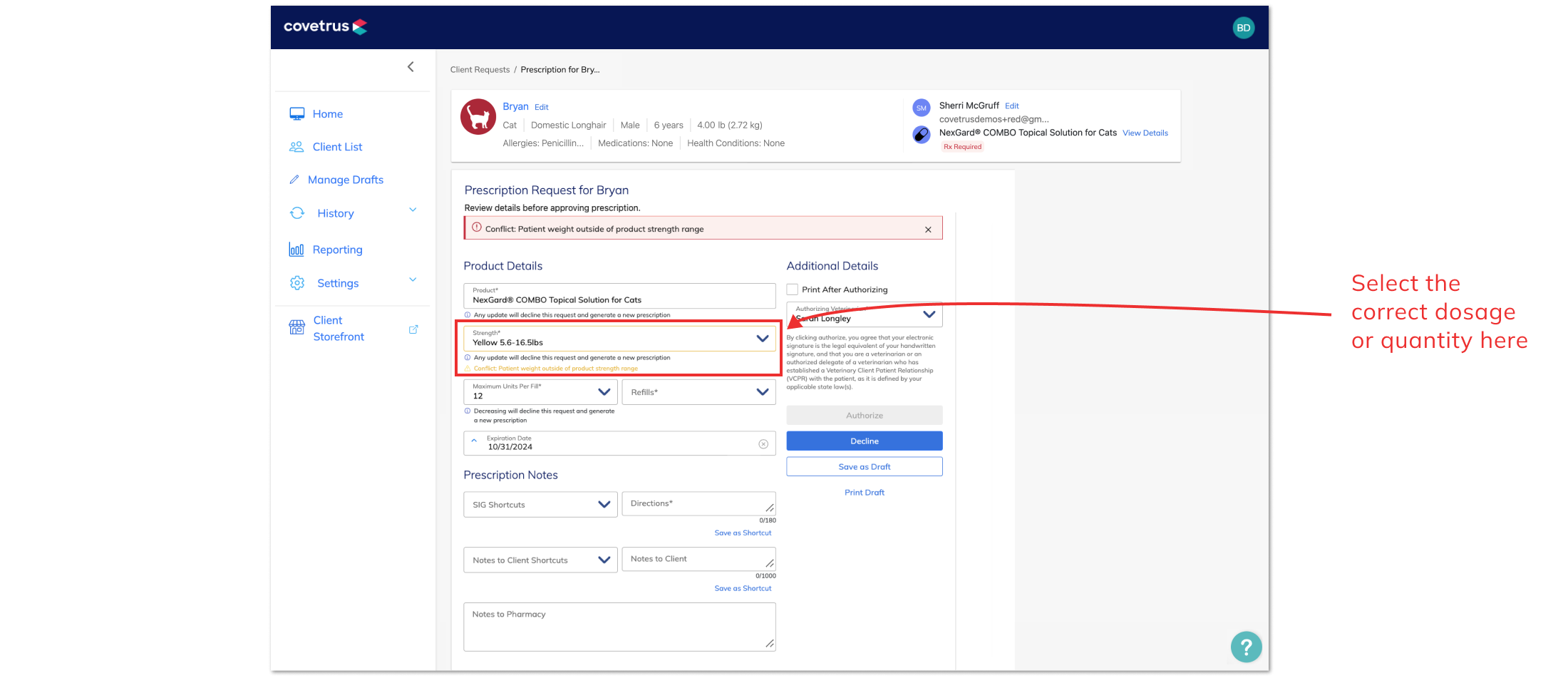Dismiss the patient weight conflict banner
Screen dimensions: 1568x683
(x=928, y=229)
